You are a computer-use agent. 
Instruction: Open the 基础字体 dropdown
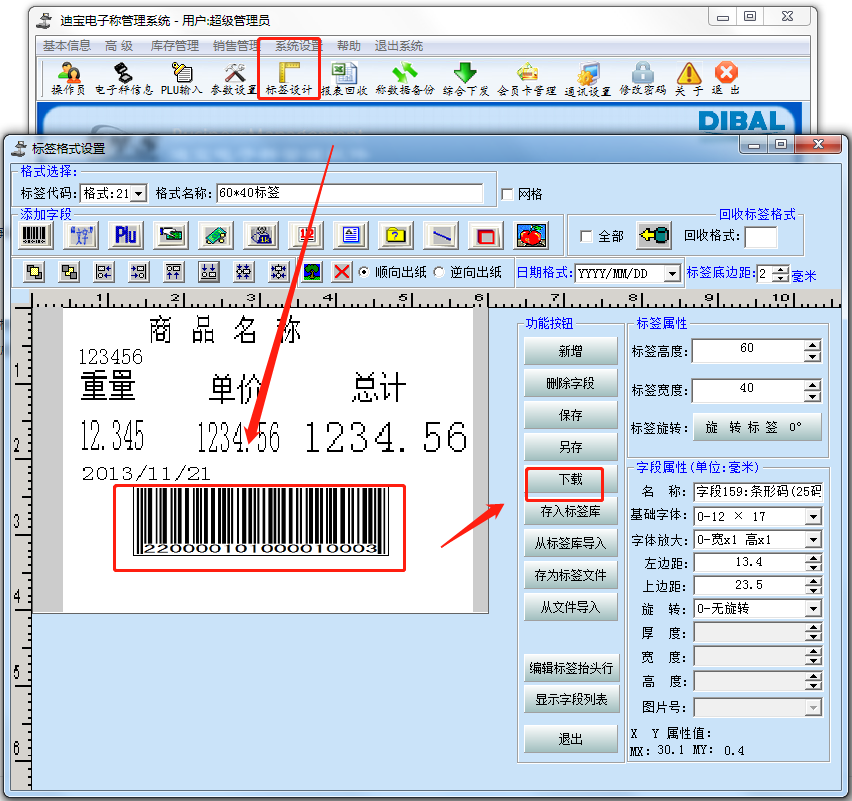coord(813,516)
